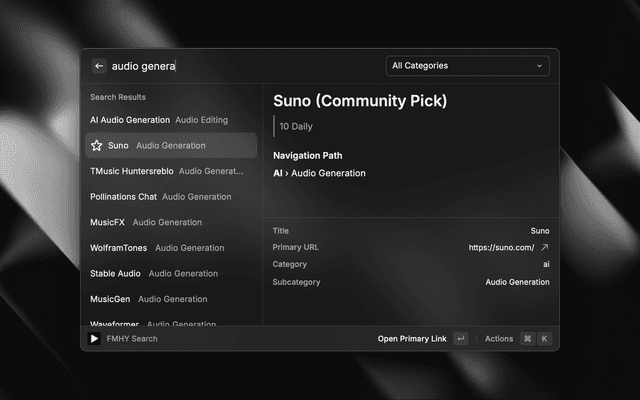
Task: Click the Title field label
Action: [x=280, y=231]
